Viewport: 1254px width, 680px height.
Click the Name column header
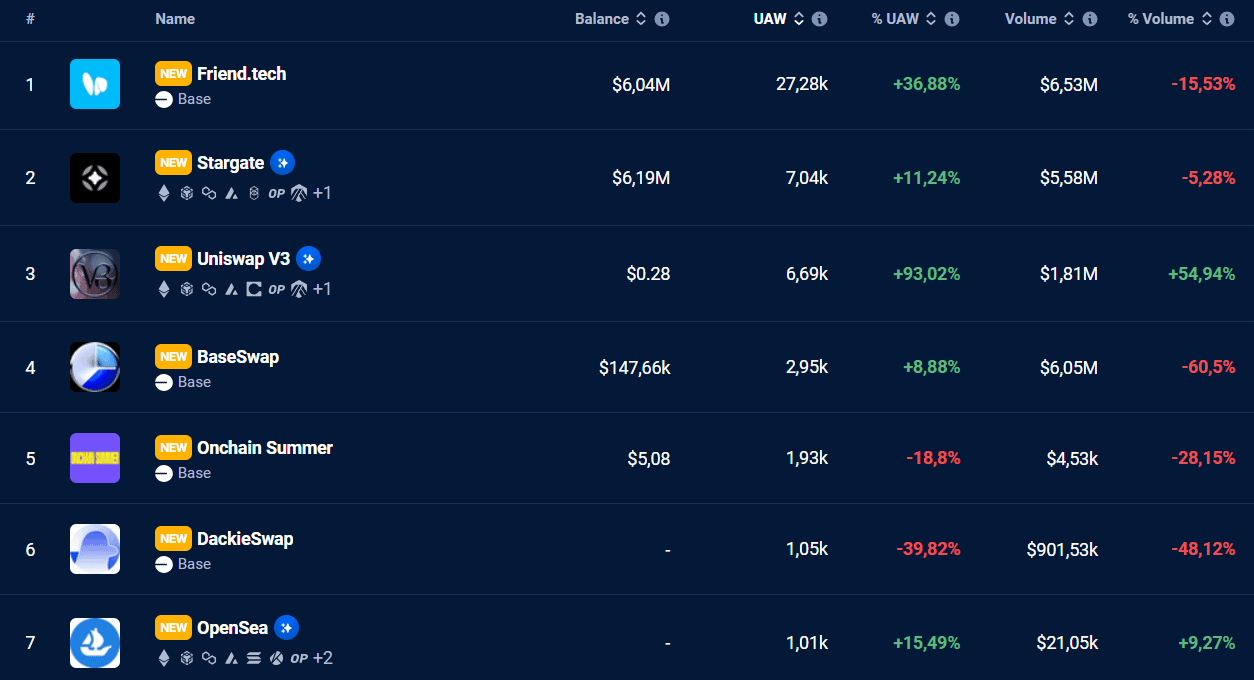point(175,19)
